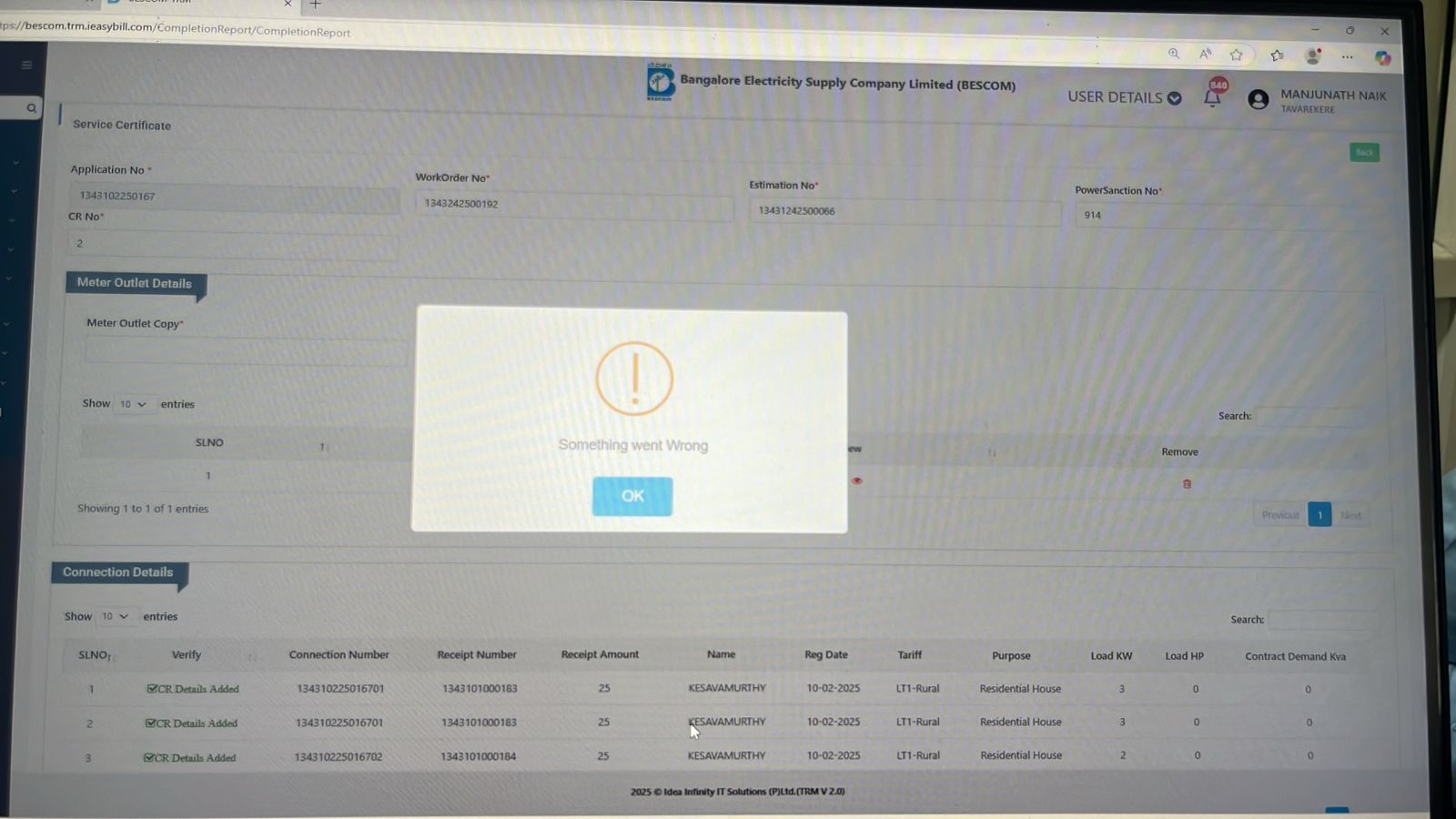Sort by Purpose column header

1011,655
